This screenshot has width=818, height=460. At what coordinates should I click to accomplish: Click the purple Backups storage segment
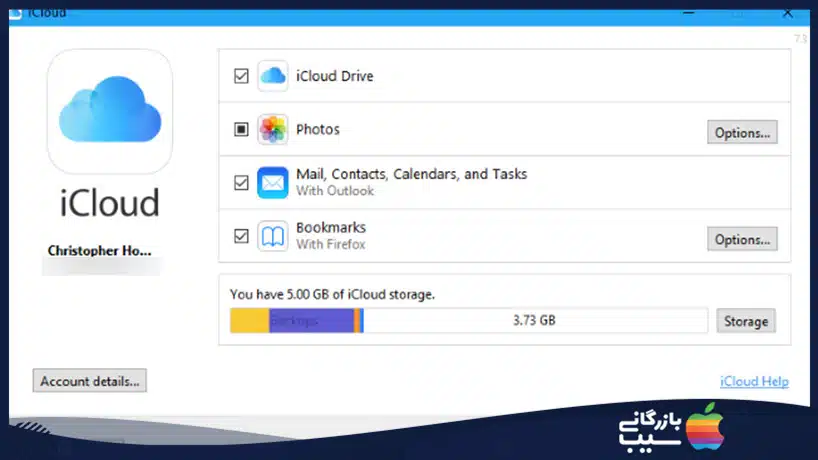(x=311, y=320)
